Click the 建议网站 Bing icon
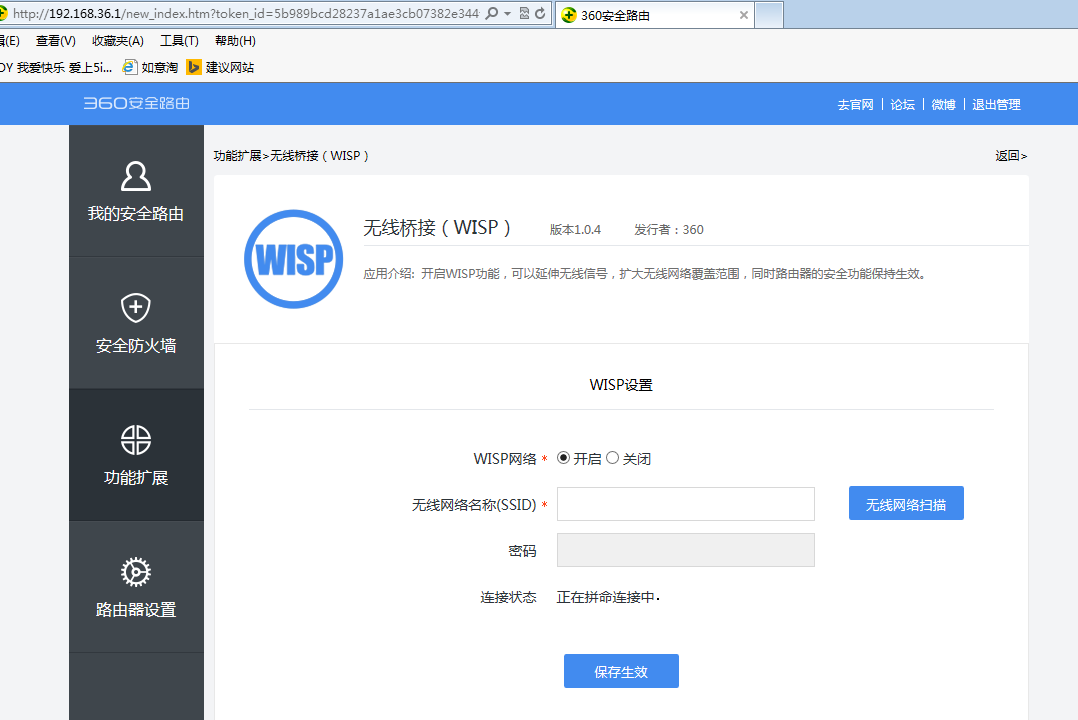Image resolution: width=1078 pixels, height=720 pixels. coord(194,67)
